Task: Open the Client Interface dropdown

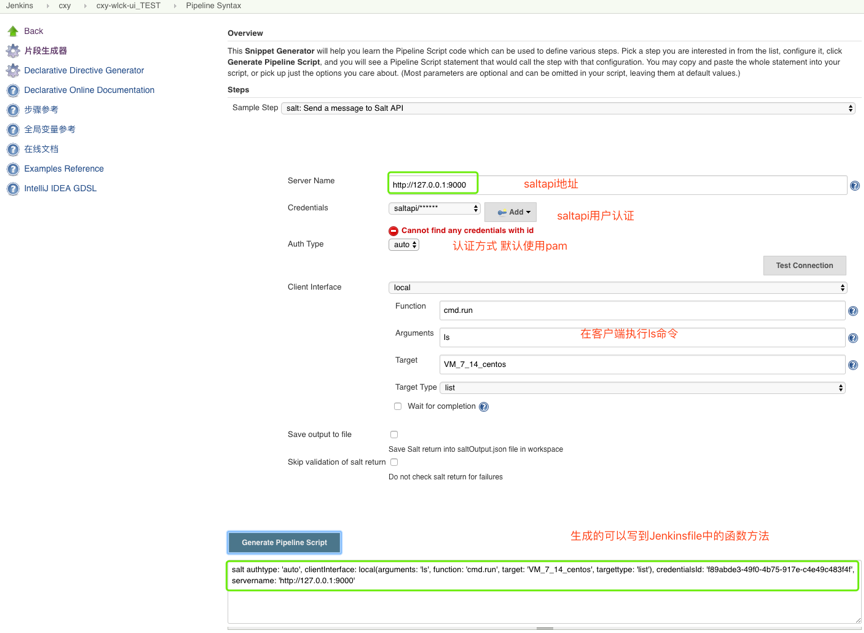Action: click(x=617, y=288)
